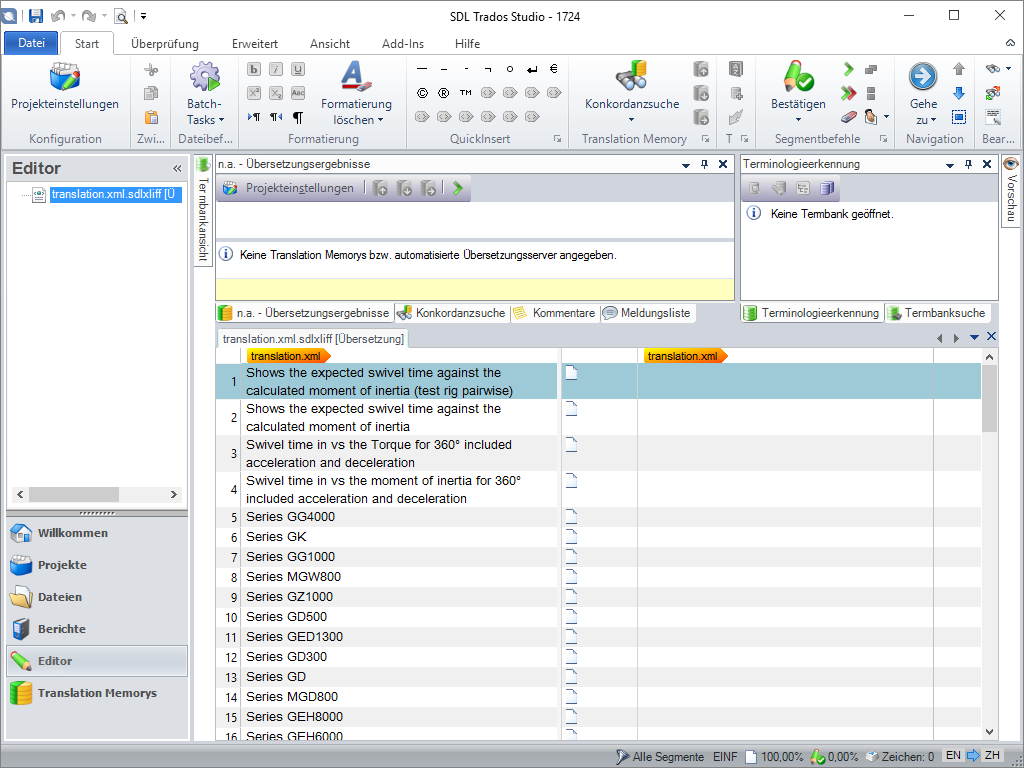Open the Projekte view
This screenshot has width=1024, height=768.
97,565
